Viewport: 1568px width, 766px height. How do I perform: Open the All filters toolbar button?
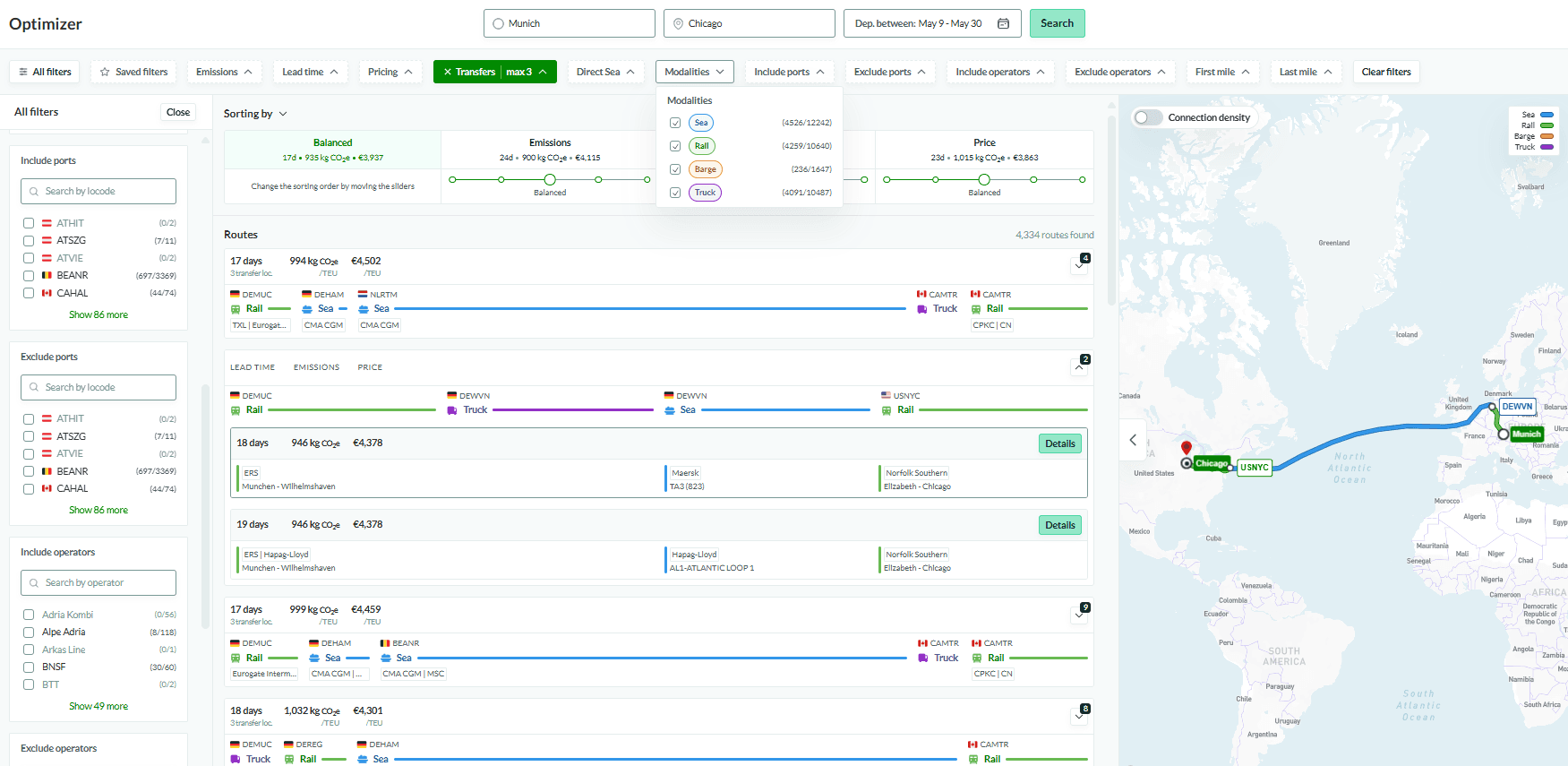44,72
